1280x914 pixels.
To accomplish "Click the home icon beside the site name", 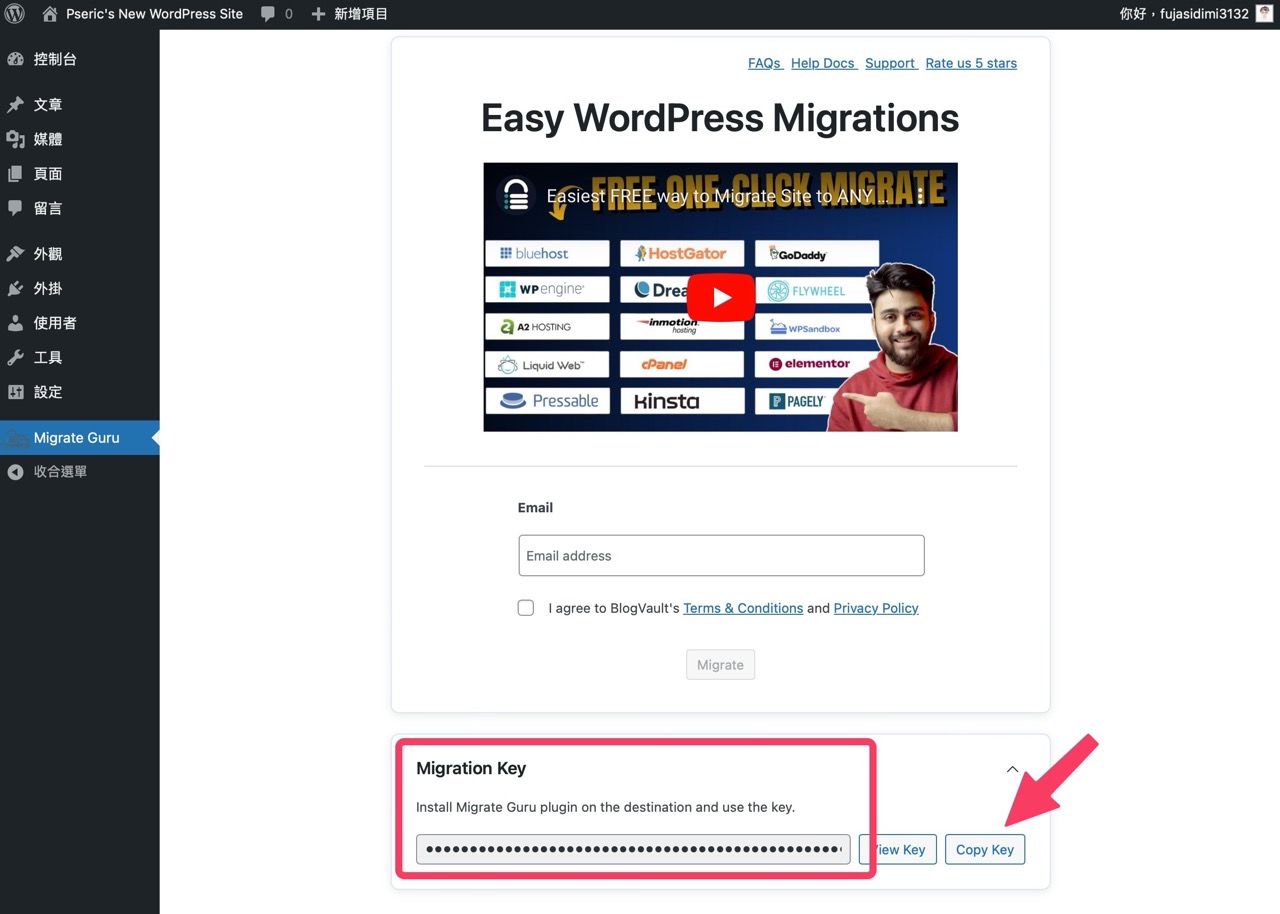I will click(x=50, y=14).
